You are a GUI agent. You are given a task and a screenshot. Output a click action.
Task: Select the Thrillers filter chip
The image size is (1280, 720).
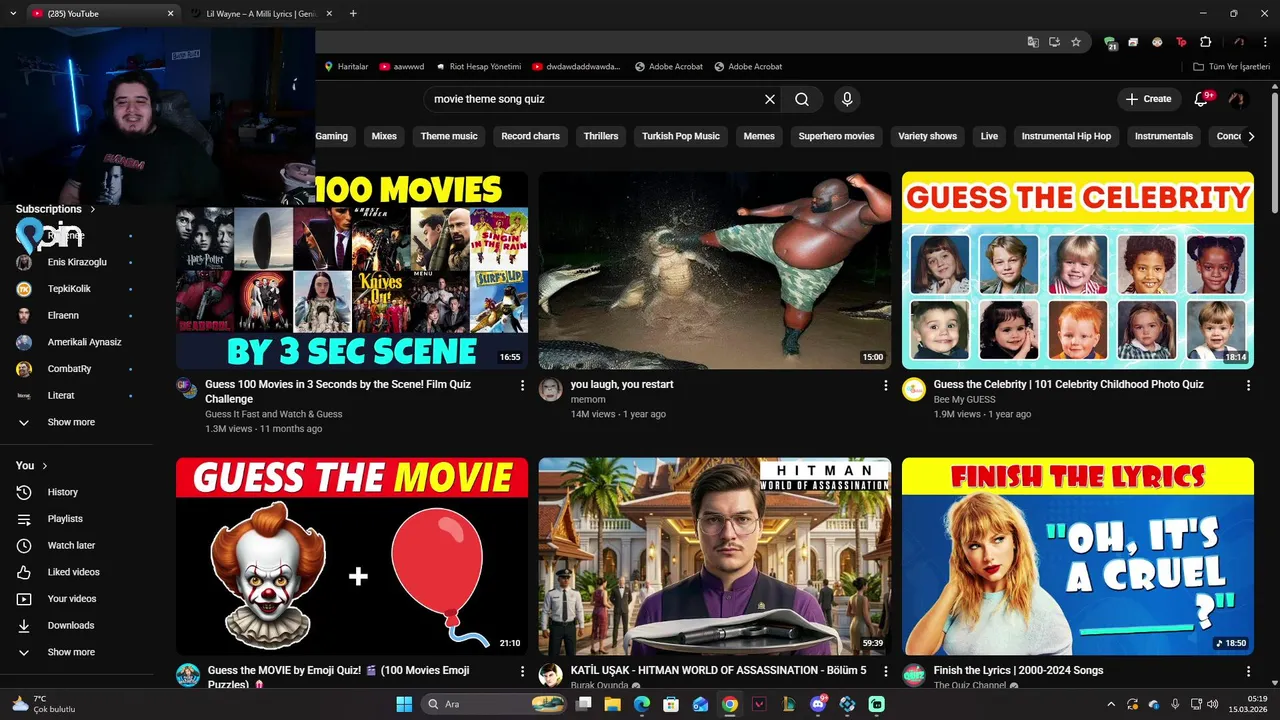tap(601, 136)
